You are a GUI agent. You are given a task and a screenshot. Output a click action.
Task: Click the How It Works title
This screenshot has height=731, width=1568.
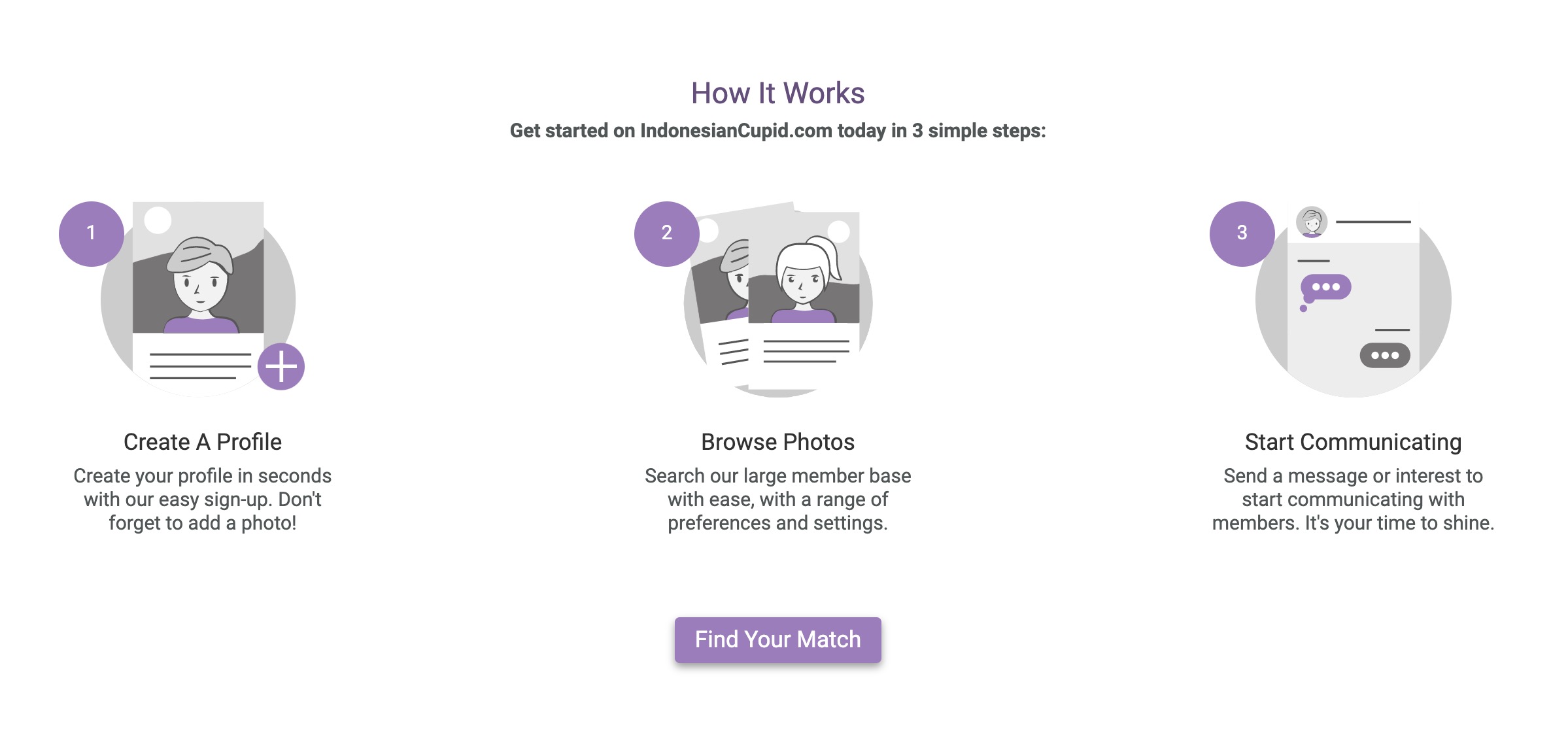click(777, 93)
